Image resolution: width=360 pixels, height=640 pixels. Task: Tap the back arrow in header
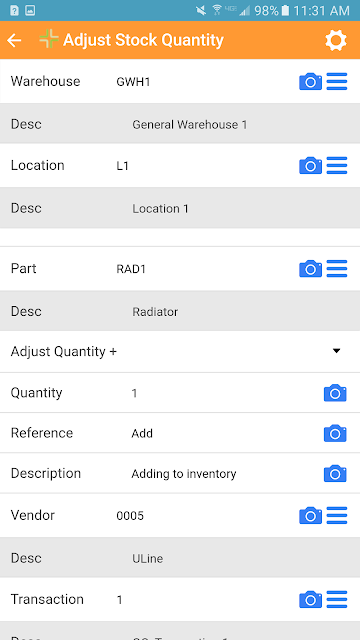pos(14,40)
